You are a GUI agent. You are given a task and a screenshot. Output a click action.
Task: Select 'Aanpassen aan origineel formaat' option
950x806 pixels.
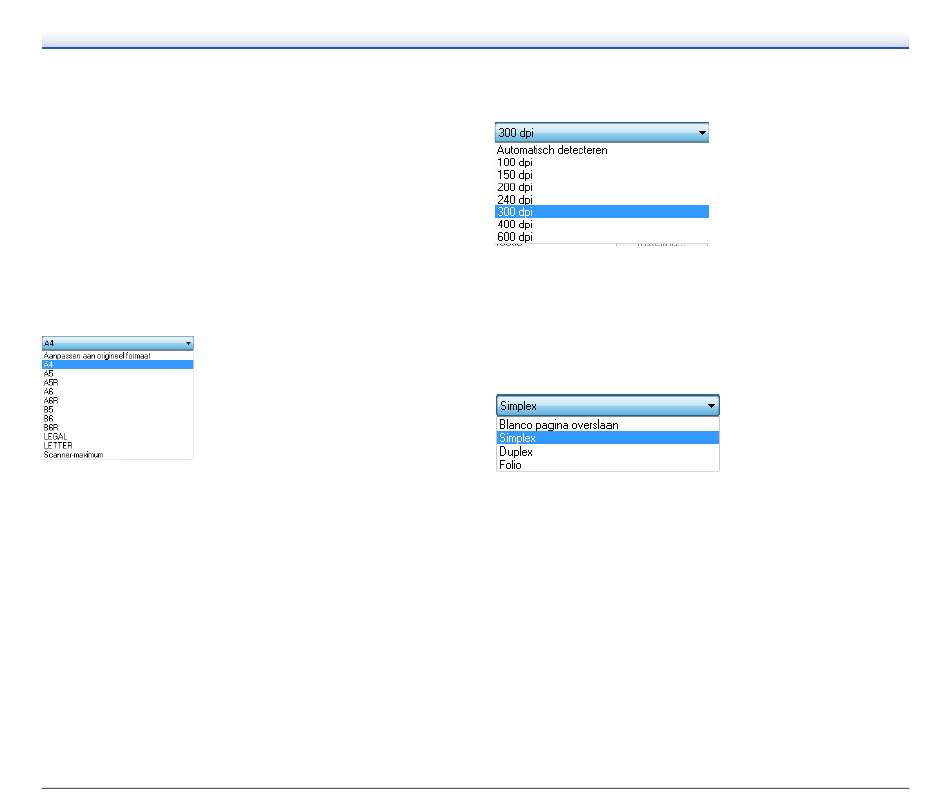pyautogui.click(x=97, y=356)
